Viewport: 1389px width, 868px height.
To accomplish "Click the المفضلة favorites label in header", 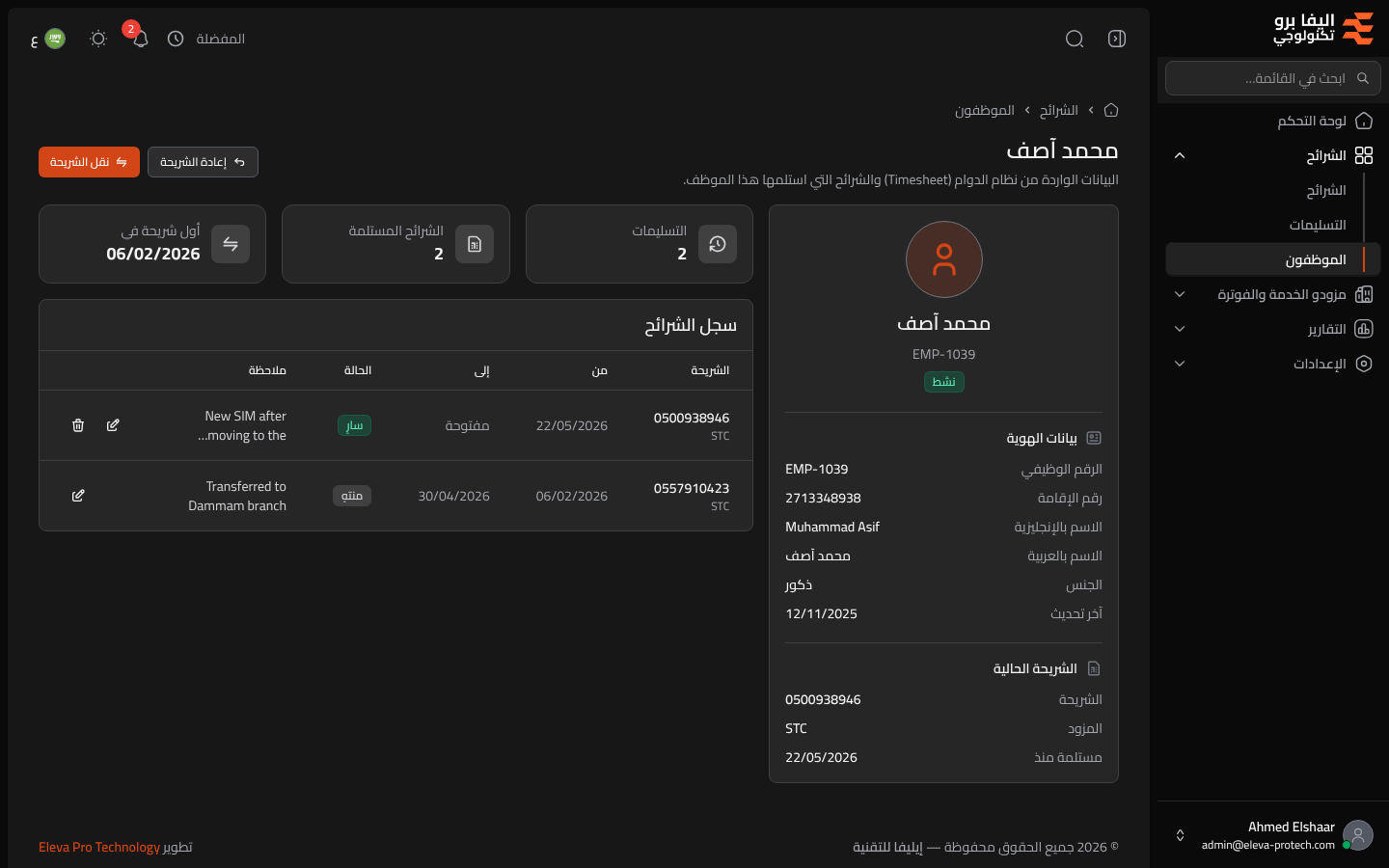I will [x=221, y=39].
